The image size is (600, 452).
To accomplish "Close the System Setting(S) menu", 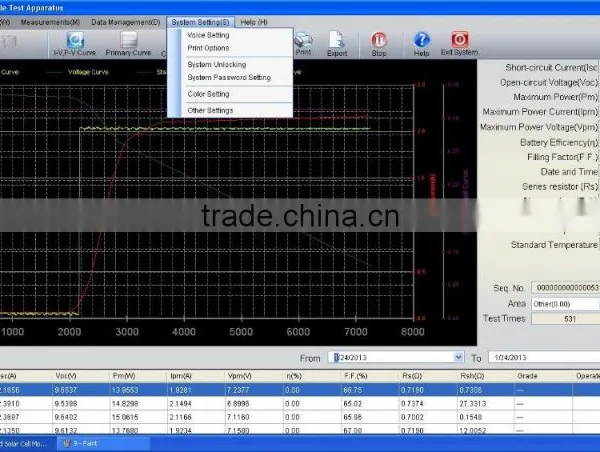I will (201, 22).
